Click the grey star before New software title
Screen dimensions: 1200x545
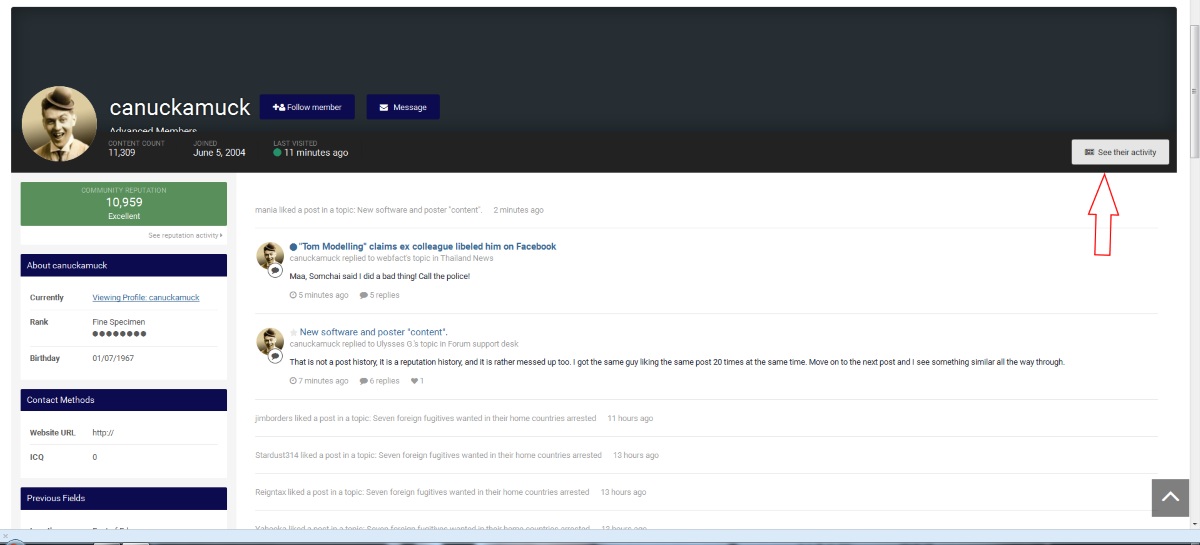click(x=293, y=333)
